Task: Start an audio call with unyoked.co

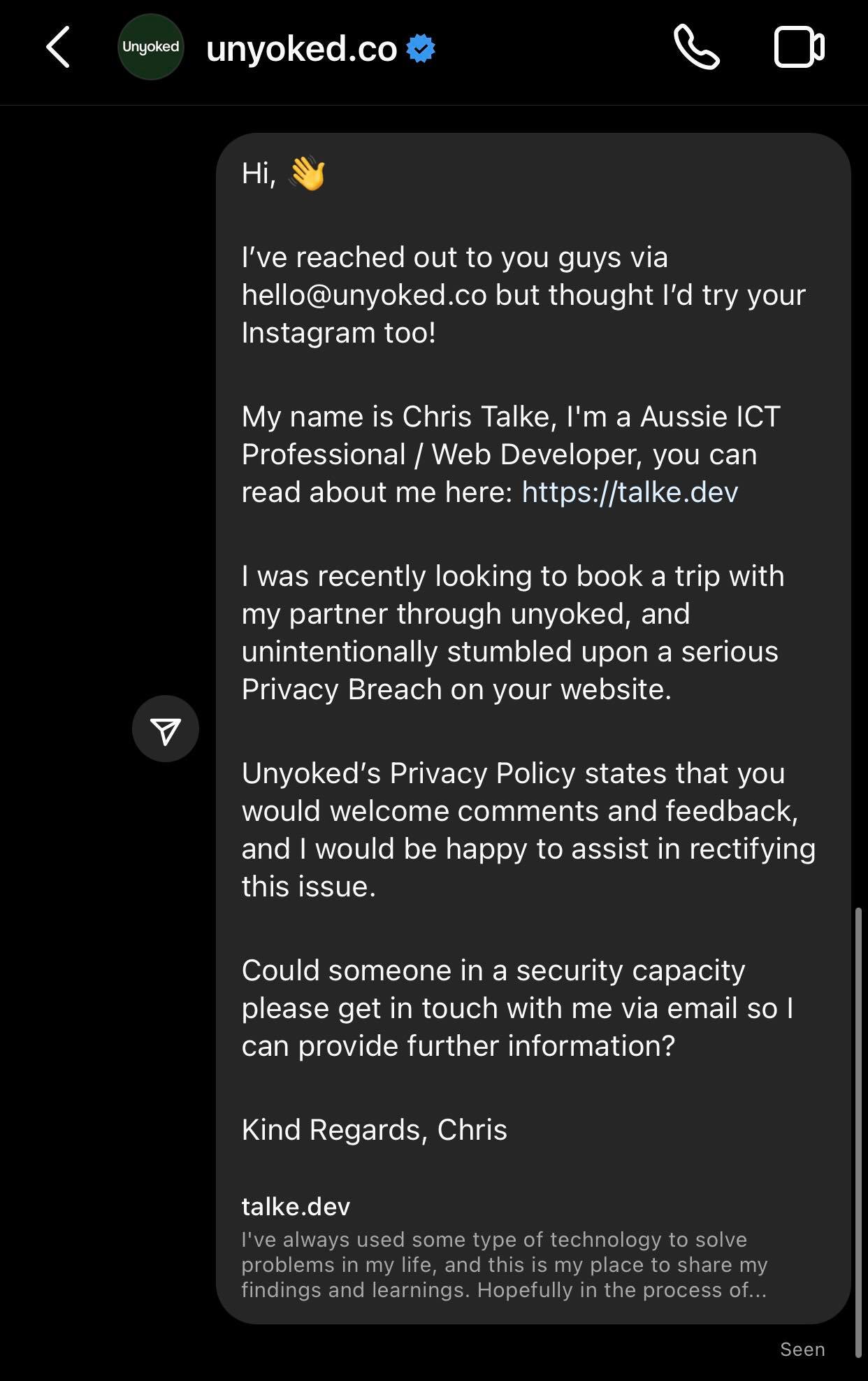Action: [x=697, y=48]
